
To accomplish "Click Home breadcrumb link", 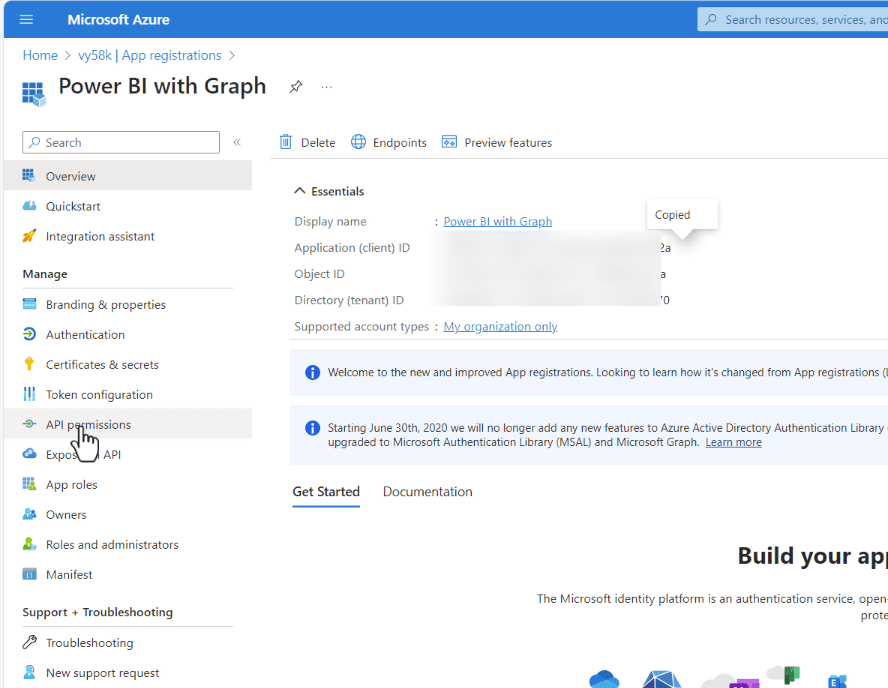I will [40, 55].
